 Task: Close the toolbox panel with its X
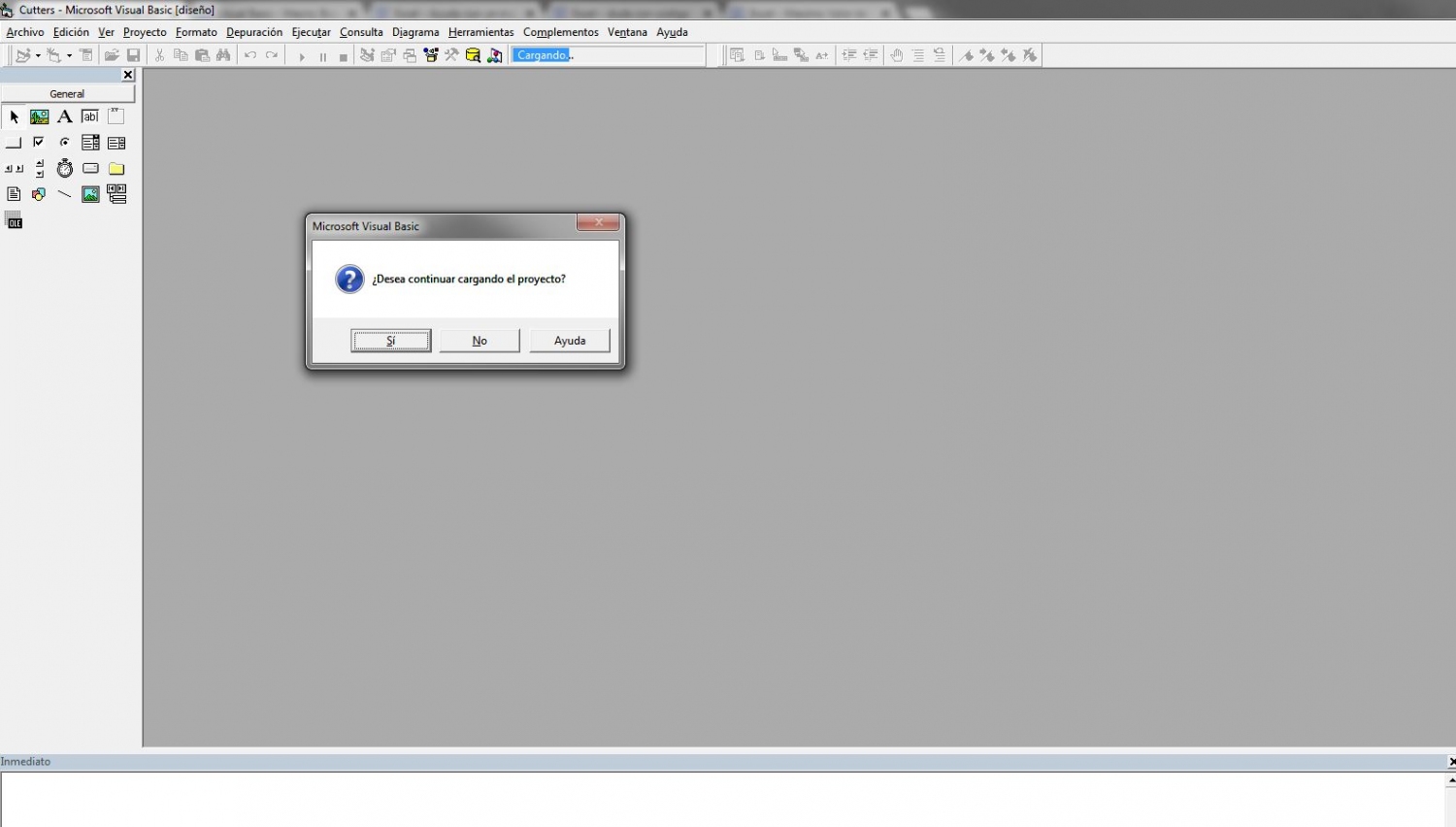[x=127, y=75]
